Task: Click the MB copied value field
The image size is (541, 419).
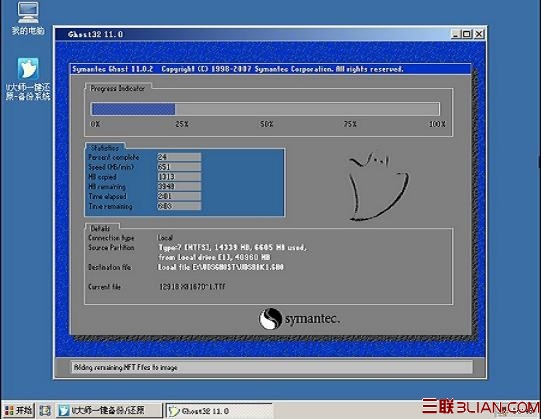Action: click(x=179, y=177)
